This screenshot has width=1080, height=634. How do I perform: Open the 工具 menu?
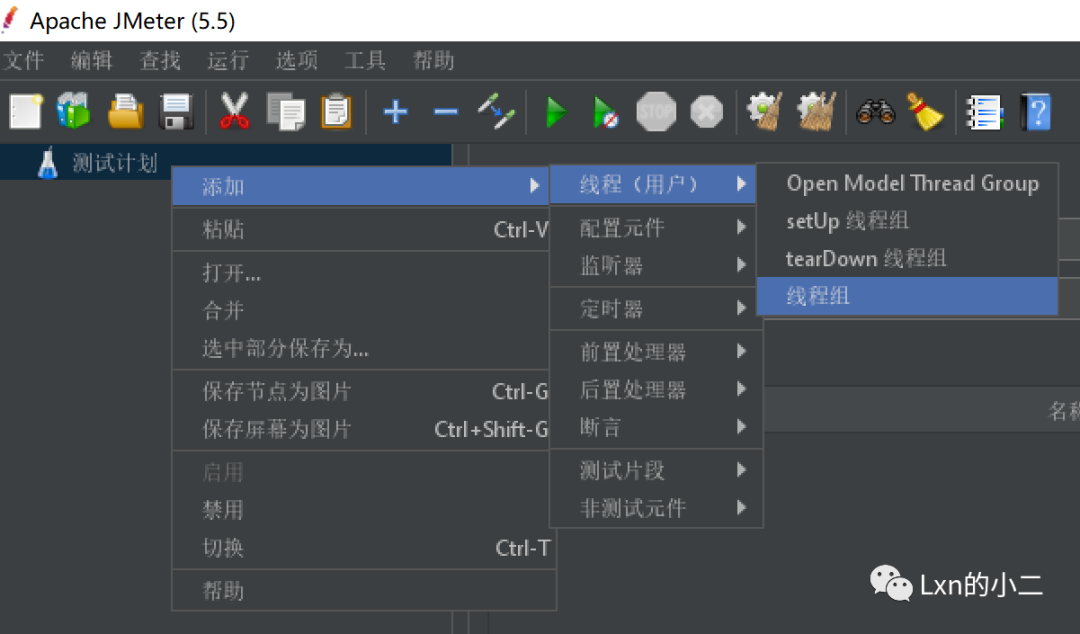coord(365,61)
